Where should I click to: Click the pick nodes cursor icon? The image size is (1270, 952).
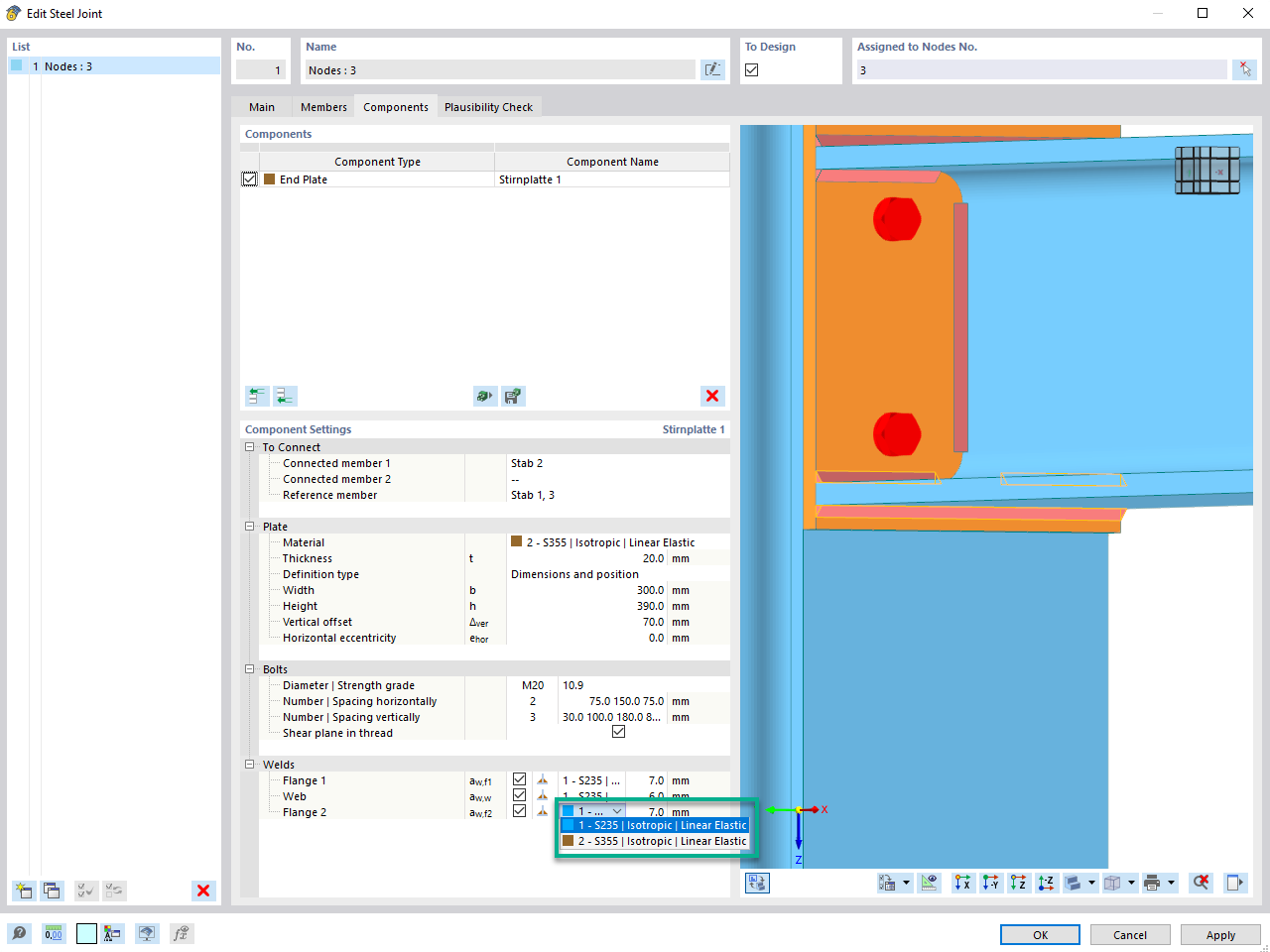[1245, 69]
